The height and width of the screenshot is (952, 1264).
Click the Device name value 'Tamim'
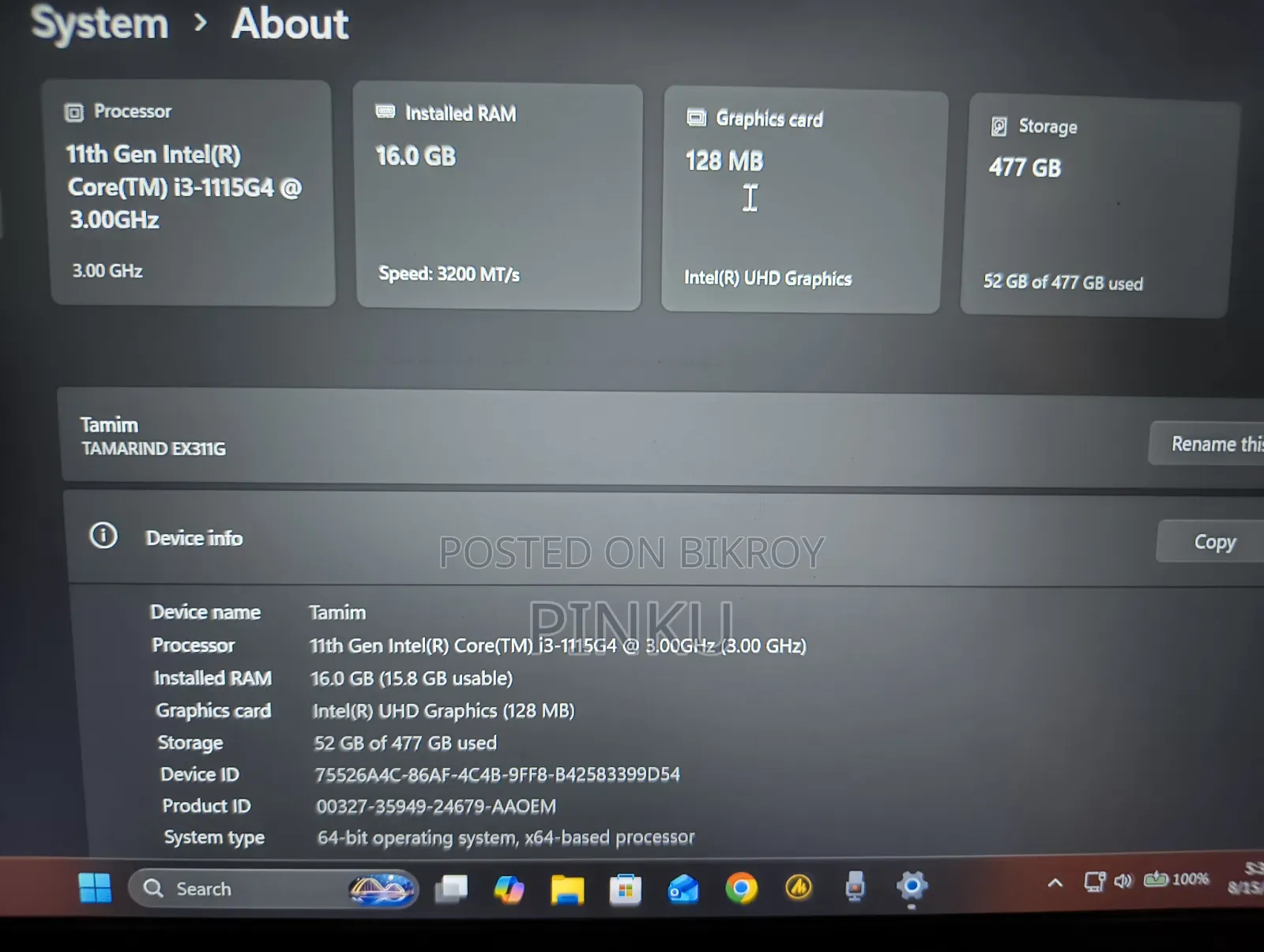tap(337, 612)
